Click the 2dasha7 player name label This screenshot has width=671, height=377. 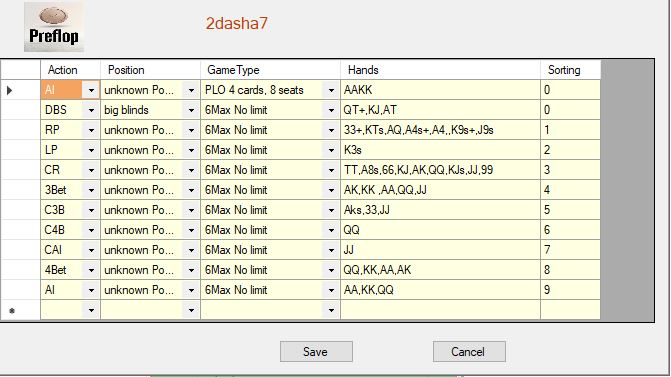pos(237,23)
